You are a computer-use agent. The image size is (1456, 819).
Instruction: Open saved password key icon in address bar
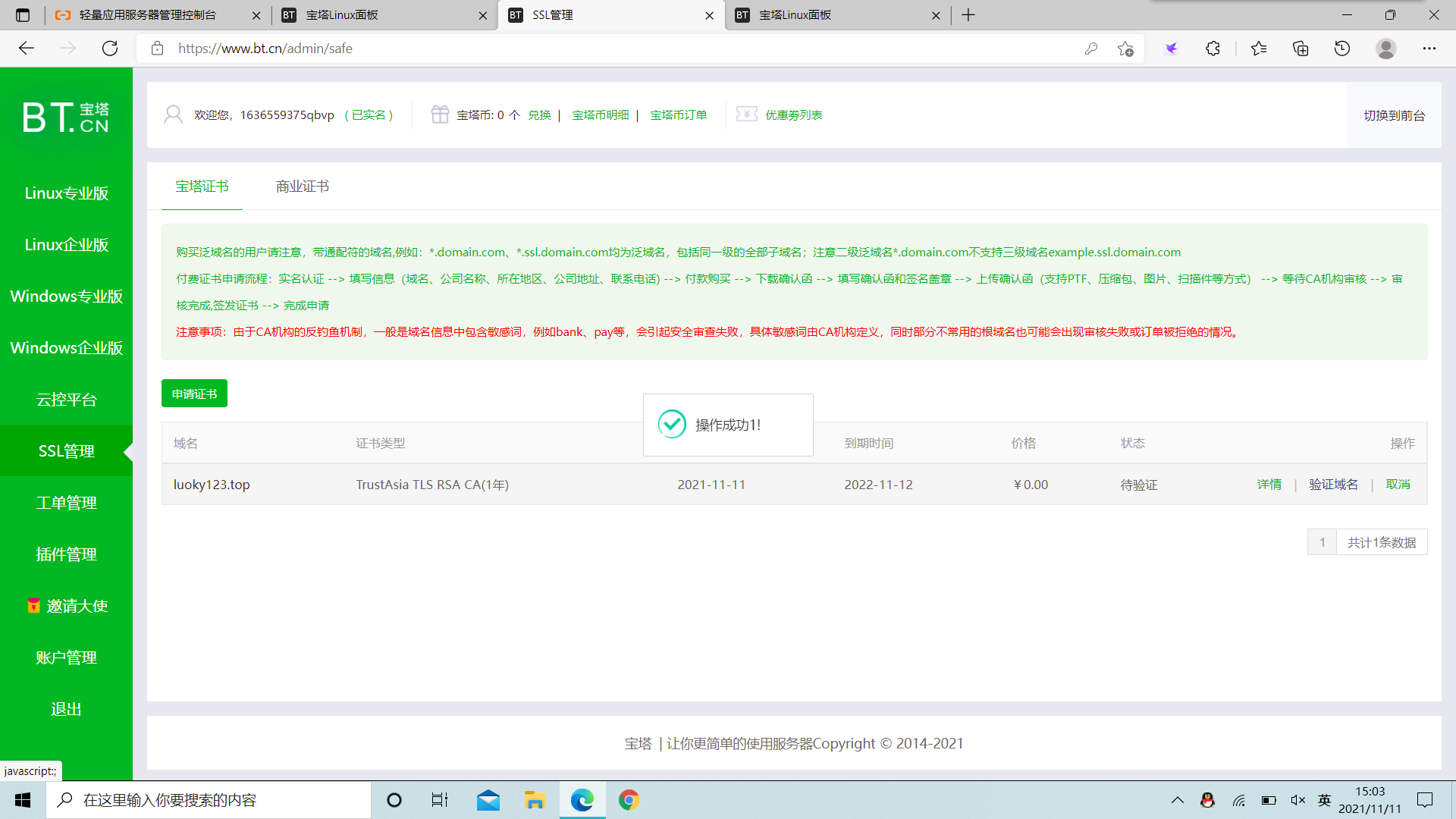click(1091, 49)
